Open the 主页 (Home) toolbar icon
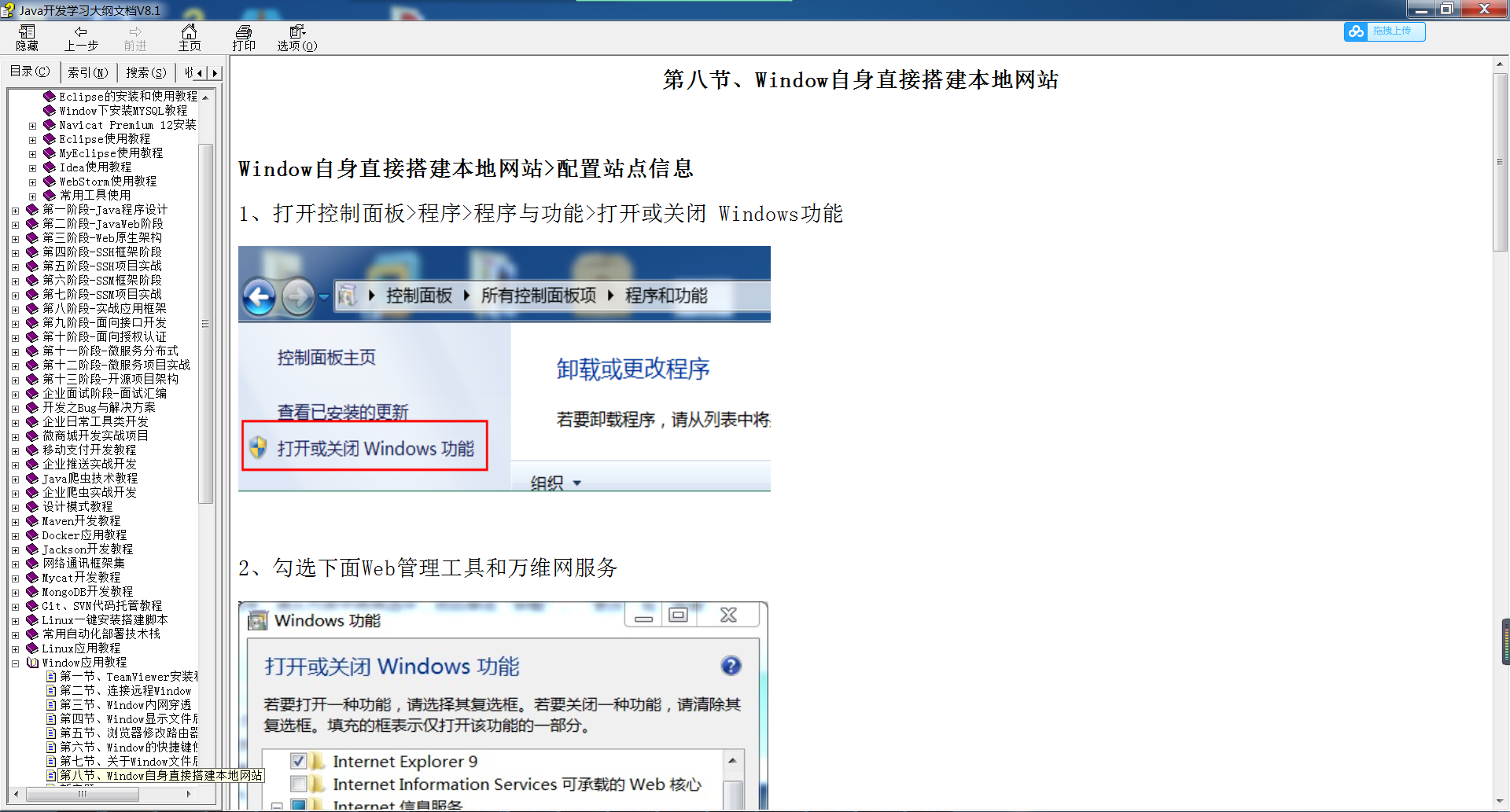This screenshot has height=812, width=1510. coord(190,38)
